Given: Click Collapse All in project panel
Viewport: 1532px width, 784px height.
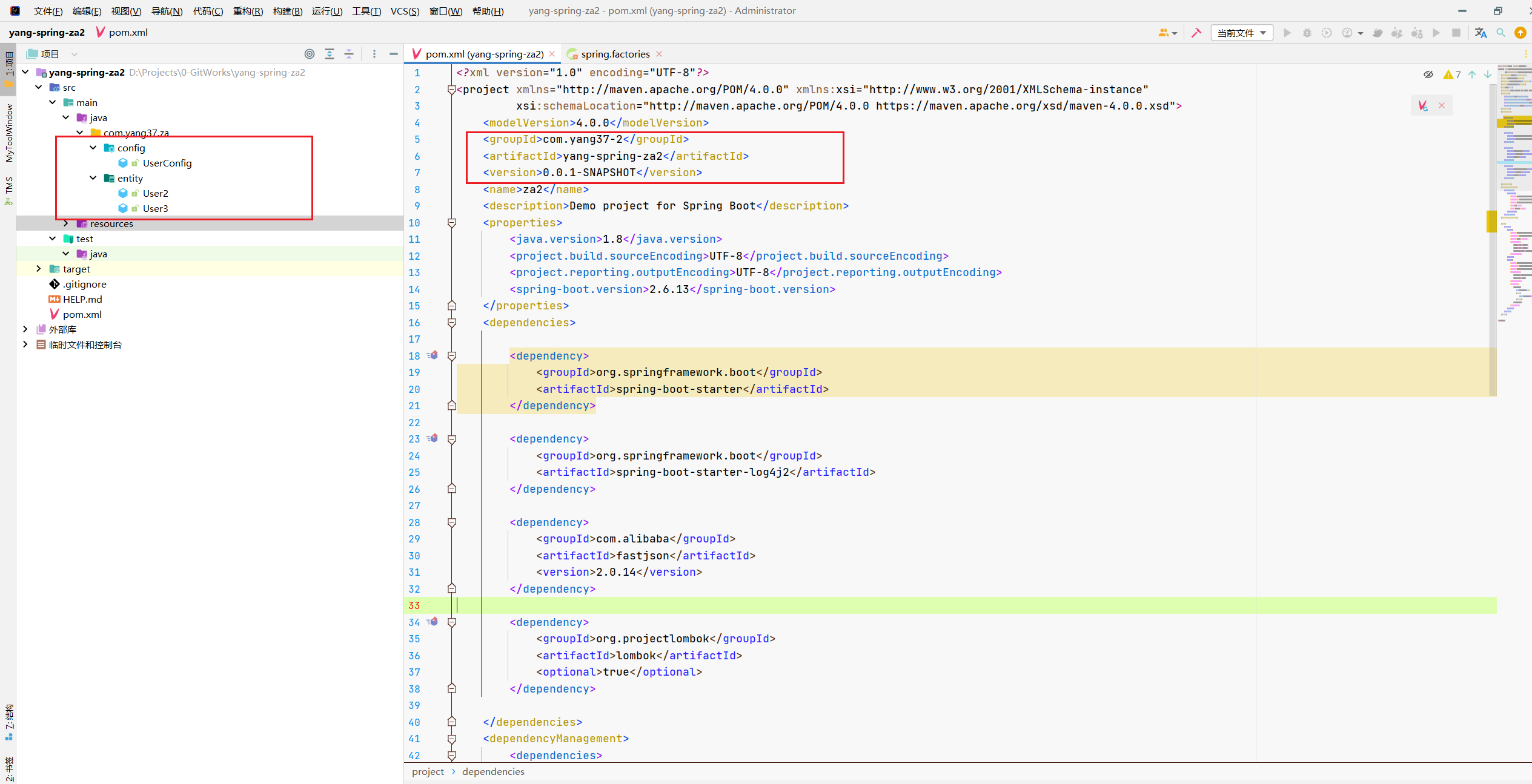Looking at the screenshot, I should click(x=349, y=54).
